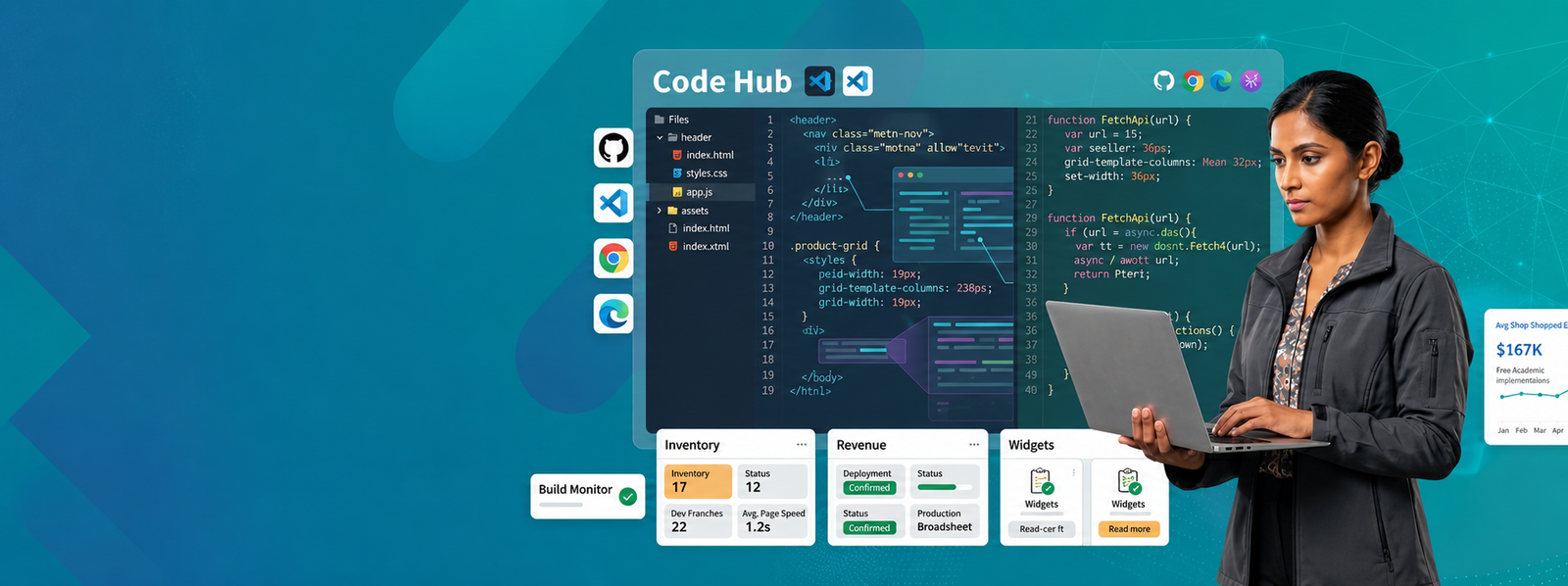Click the Build Monitor label
This screenshot has width=1568, height=586.
575,489
